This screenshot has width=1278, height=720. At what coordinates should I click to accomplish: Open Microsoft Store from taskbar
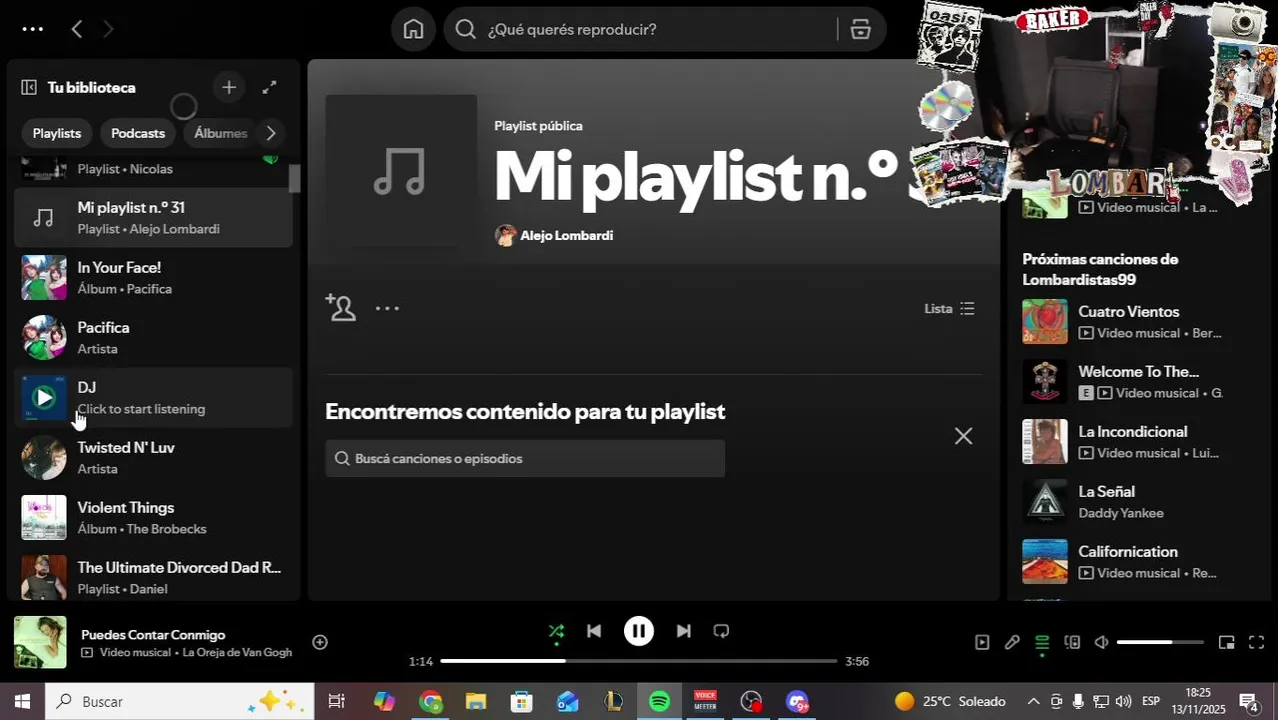[x=521, y=702]
